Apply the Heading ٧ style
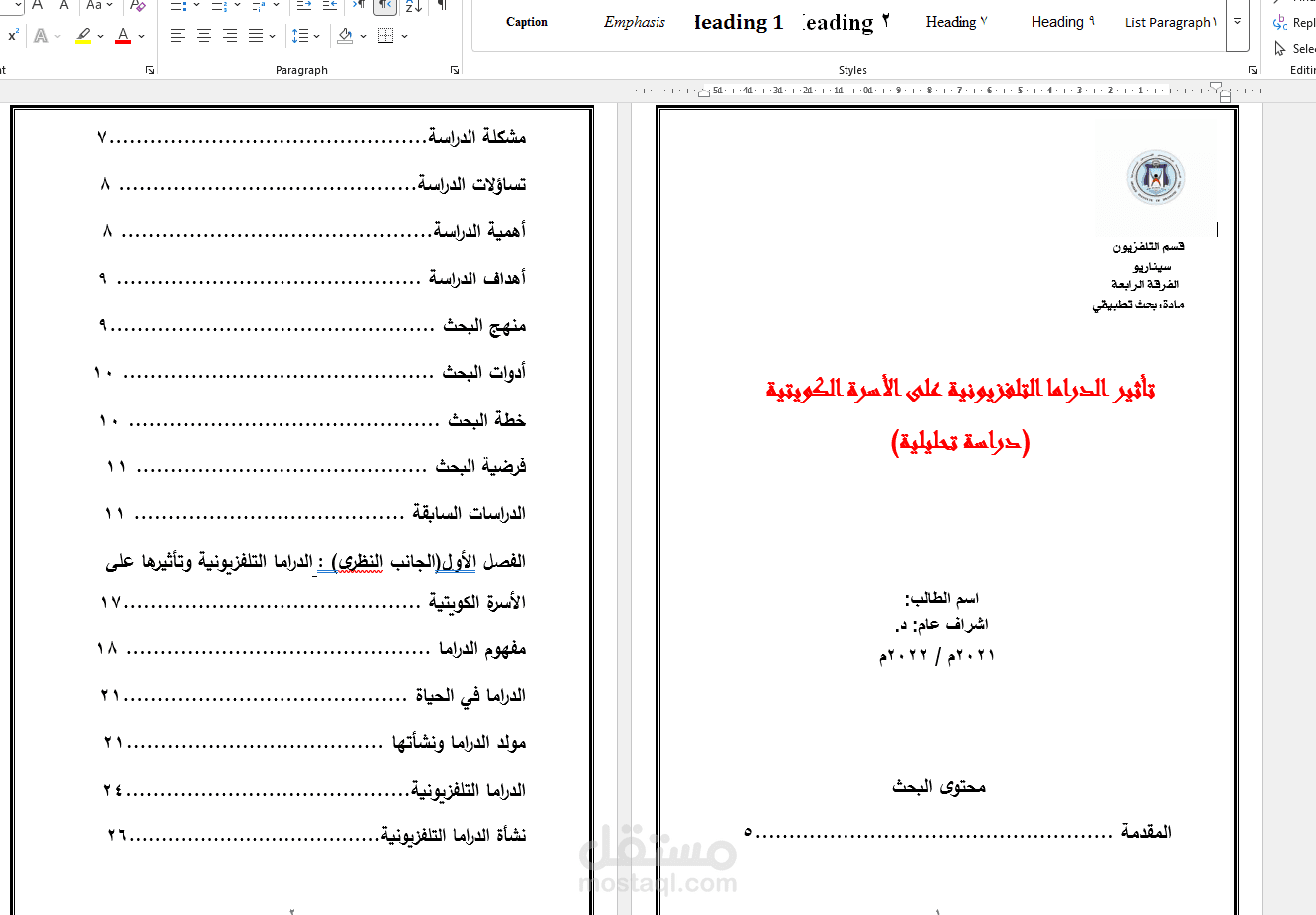Screen dimensions: 1316x915 pos(956,22)
